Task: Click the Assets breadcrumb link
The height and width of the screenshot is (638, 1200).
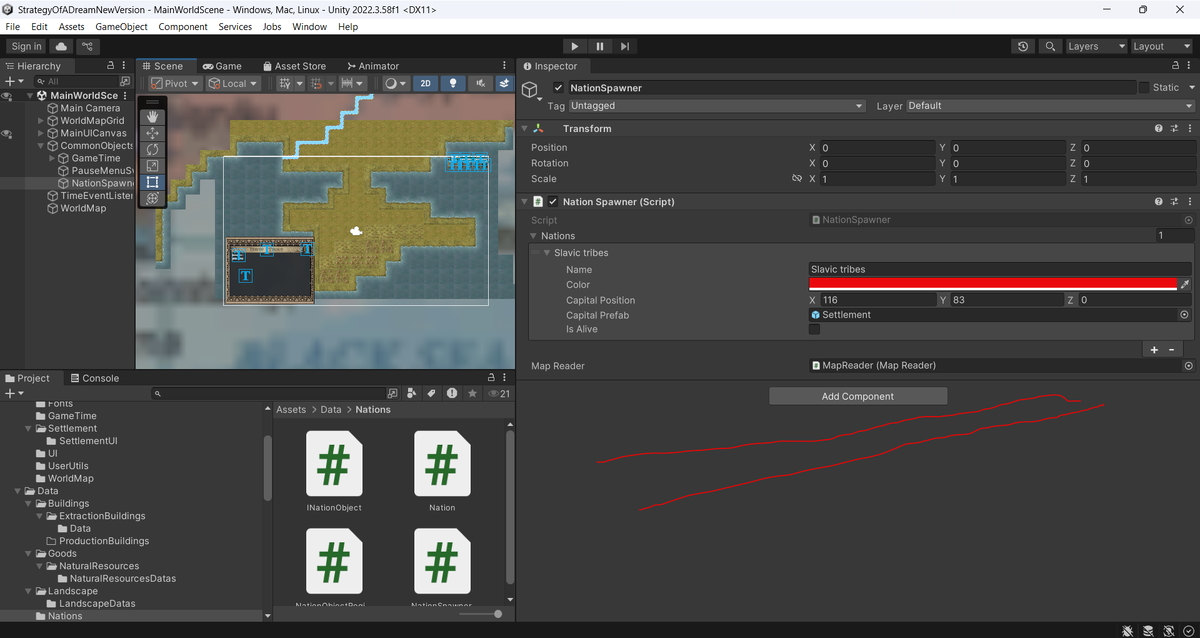Action: click(x=291, y=409)
